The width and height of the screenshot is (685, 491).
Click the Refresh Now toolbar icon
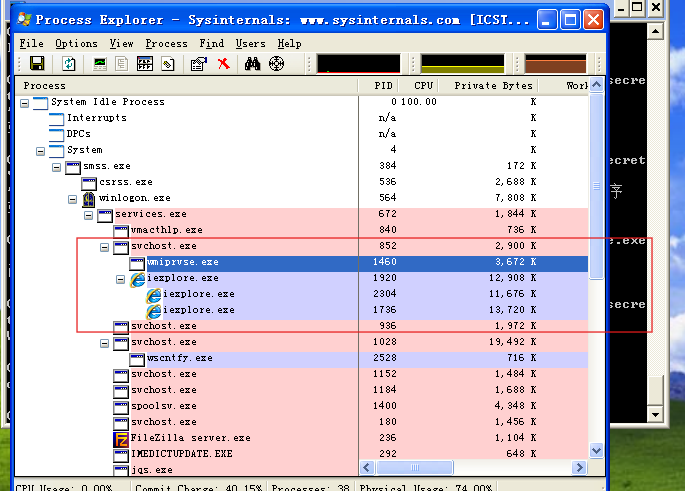click(x=68, y=64)
